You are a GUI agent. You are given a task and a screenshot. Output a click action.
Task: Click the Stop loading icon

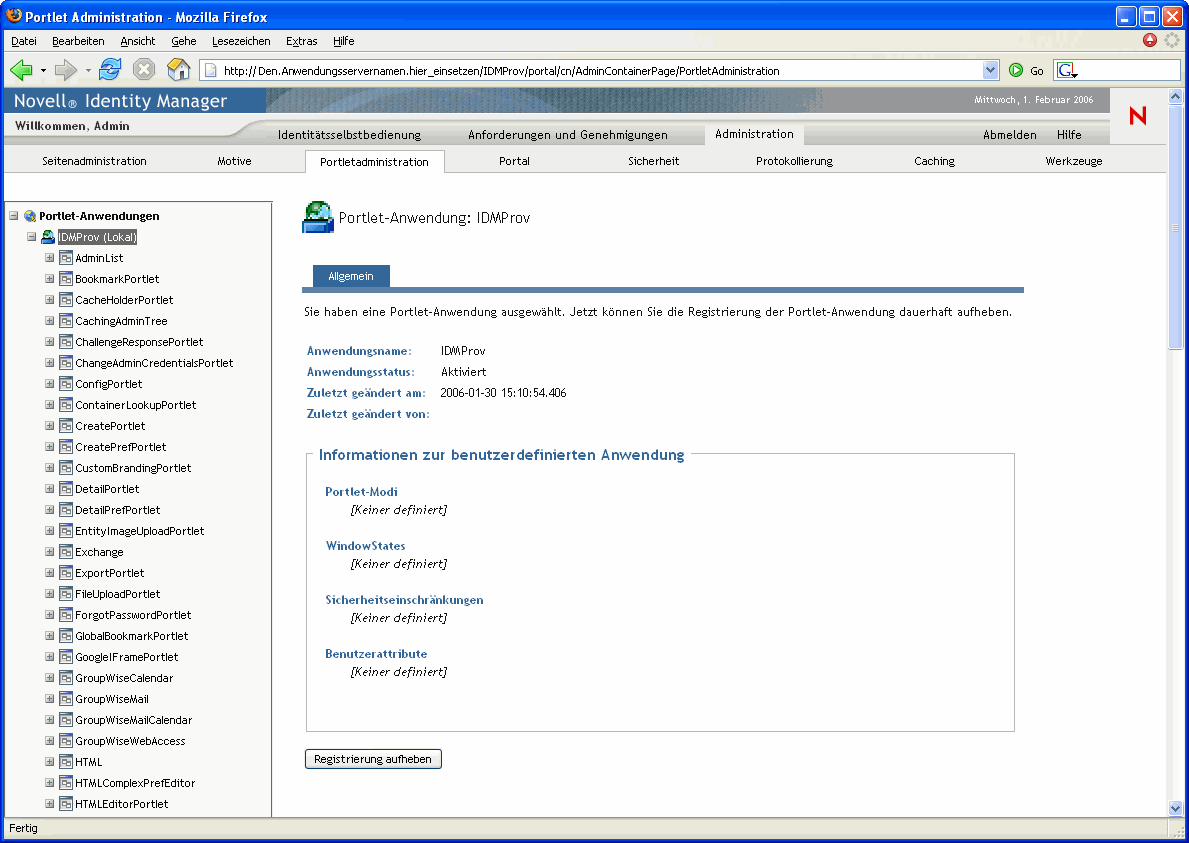click(x=143, y=70)
